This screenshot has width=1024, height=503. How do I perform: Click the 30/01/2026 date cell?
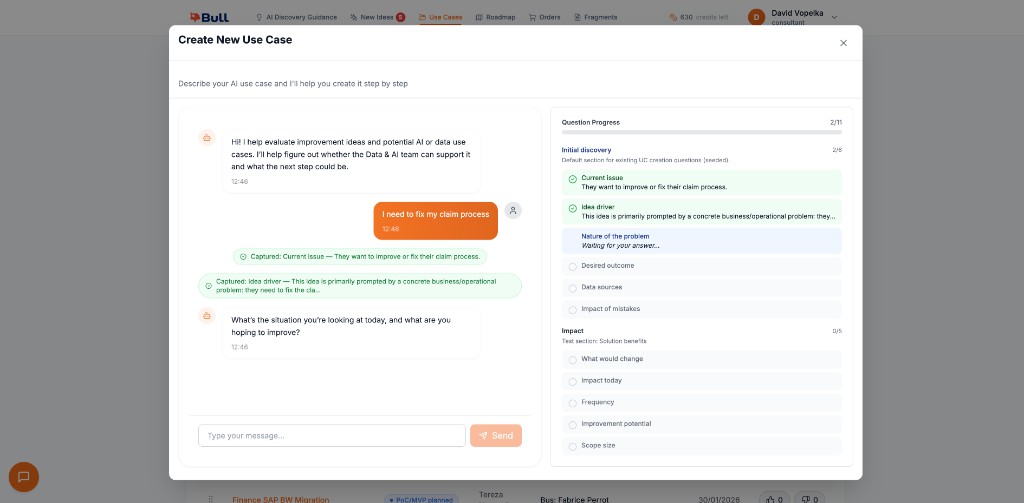(720, 499)
